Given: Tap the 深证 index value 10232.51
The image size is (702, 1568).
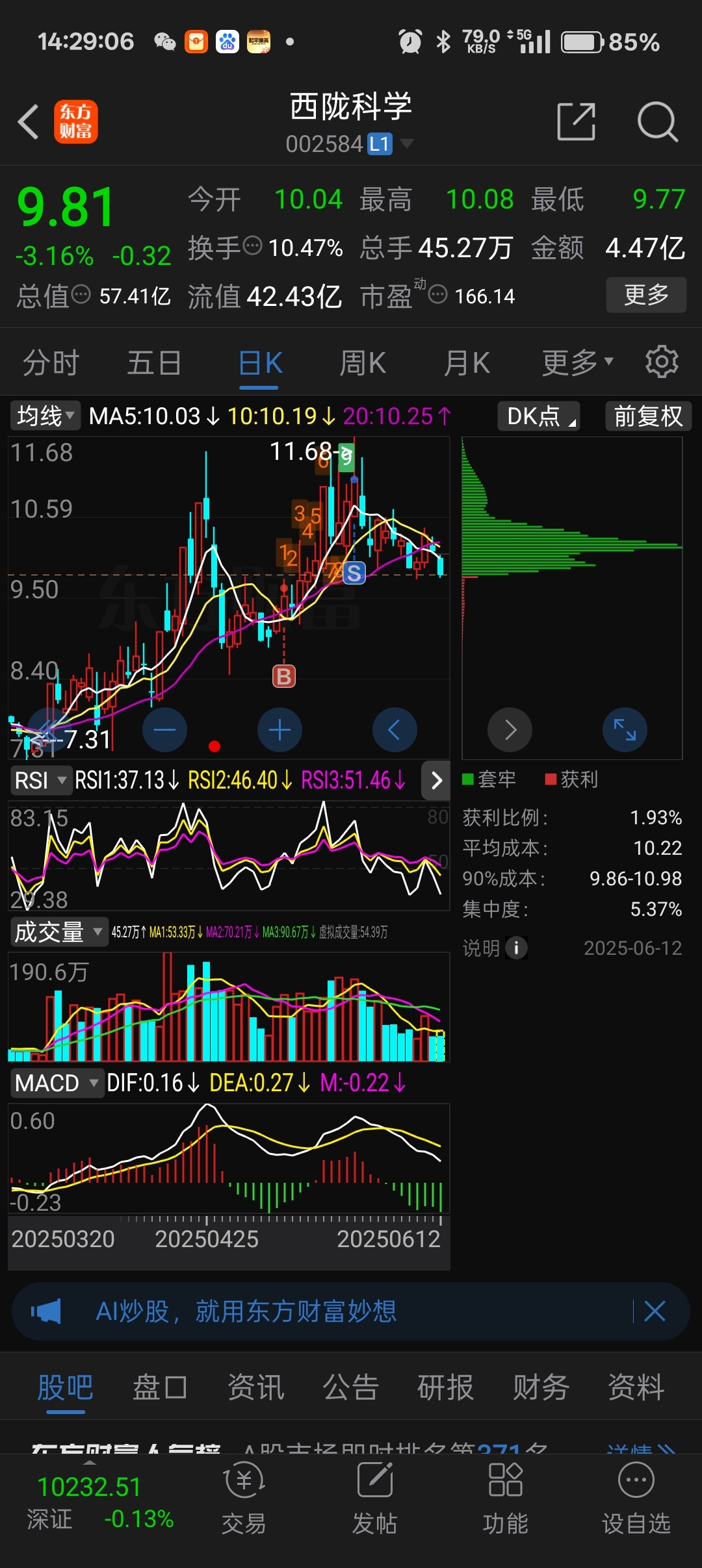Looking at the screenshot, I should (89, 1487).
